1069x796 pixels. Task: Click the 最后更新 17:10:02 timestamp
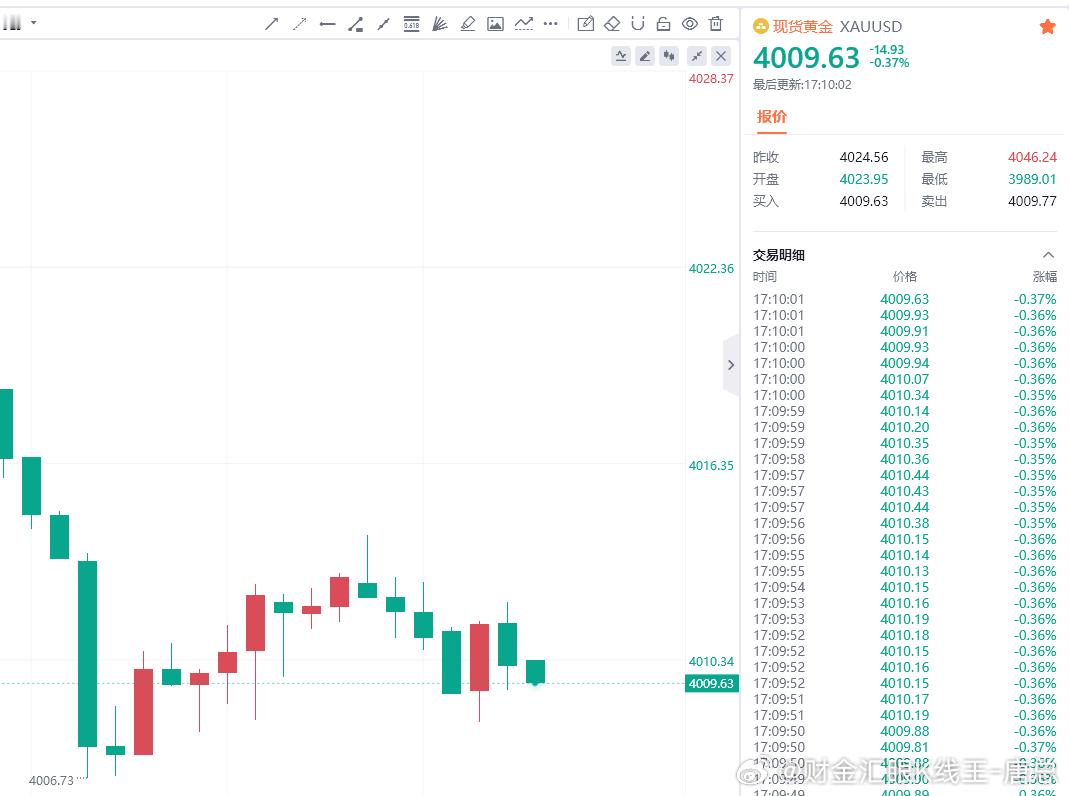(x=802, y=85)
